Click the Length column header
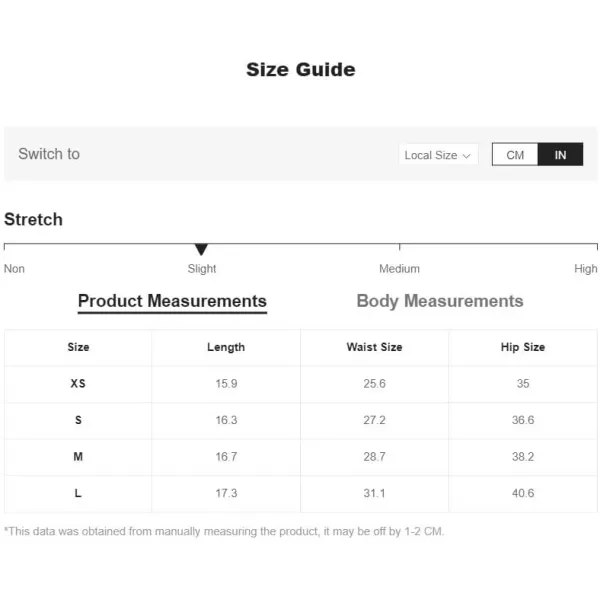Image resolution: width=600 pixels, height=600 pixels. coord(226,347)
